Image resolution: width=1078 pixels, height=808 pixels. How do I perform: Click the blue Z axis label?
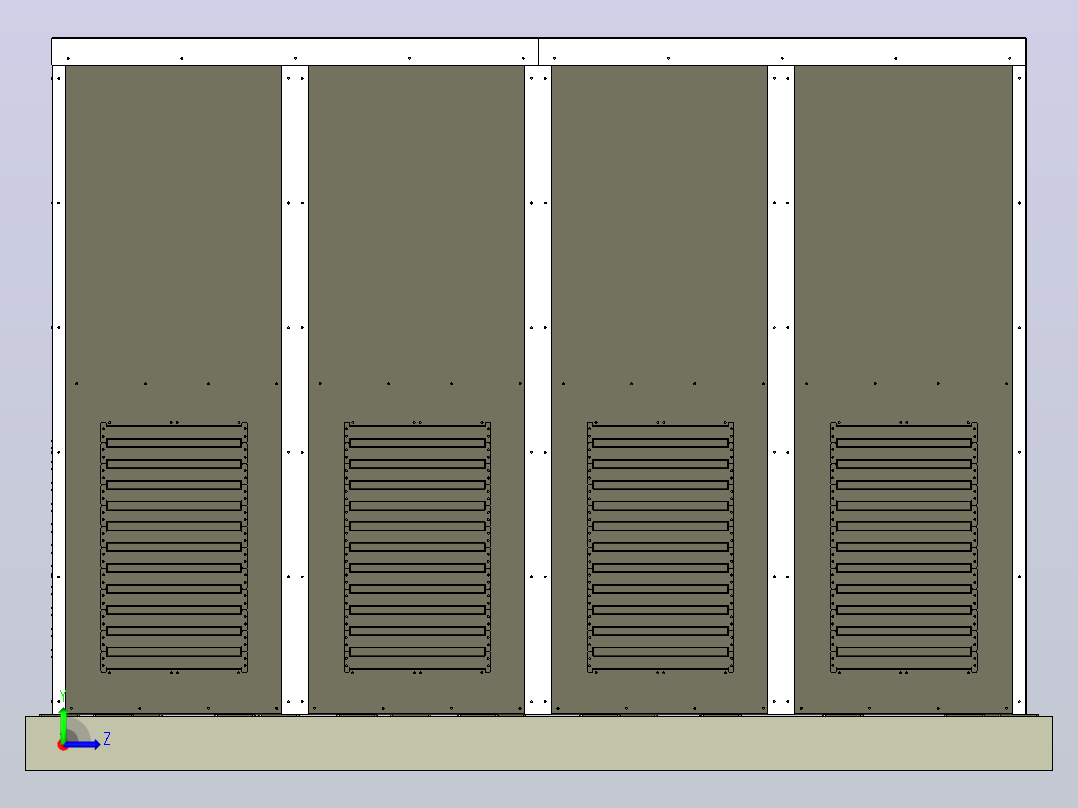click(x=107, y=739)
